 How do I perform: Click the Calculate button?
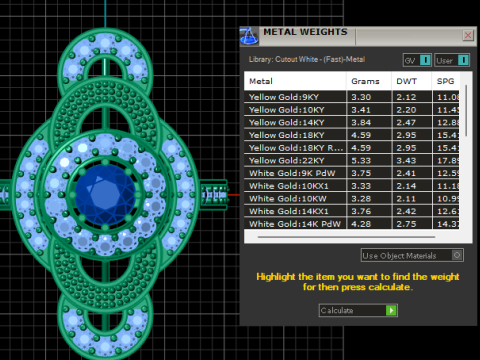pyautogui.click(x=358, y=310)
